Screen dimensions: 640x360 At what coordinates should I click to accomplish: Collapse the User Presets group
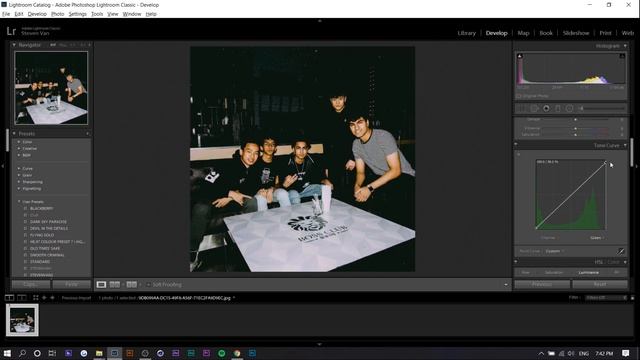[x=19, y=202]
